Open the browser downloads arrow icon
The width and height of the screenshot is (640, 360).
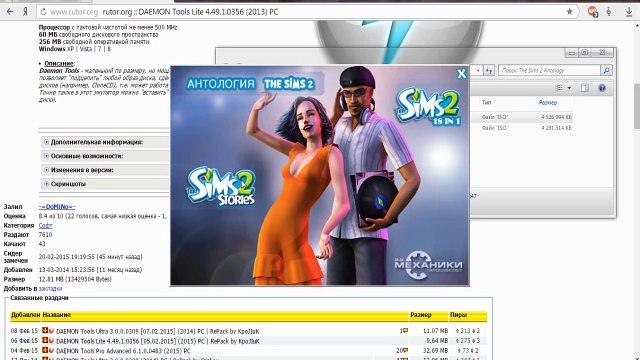click(x=629, y=12)
